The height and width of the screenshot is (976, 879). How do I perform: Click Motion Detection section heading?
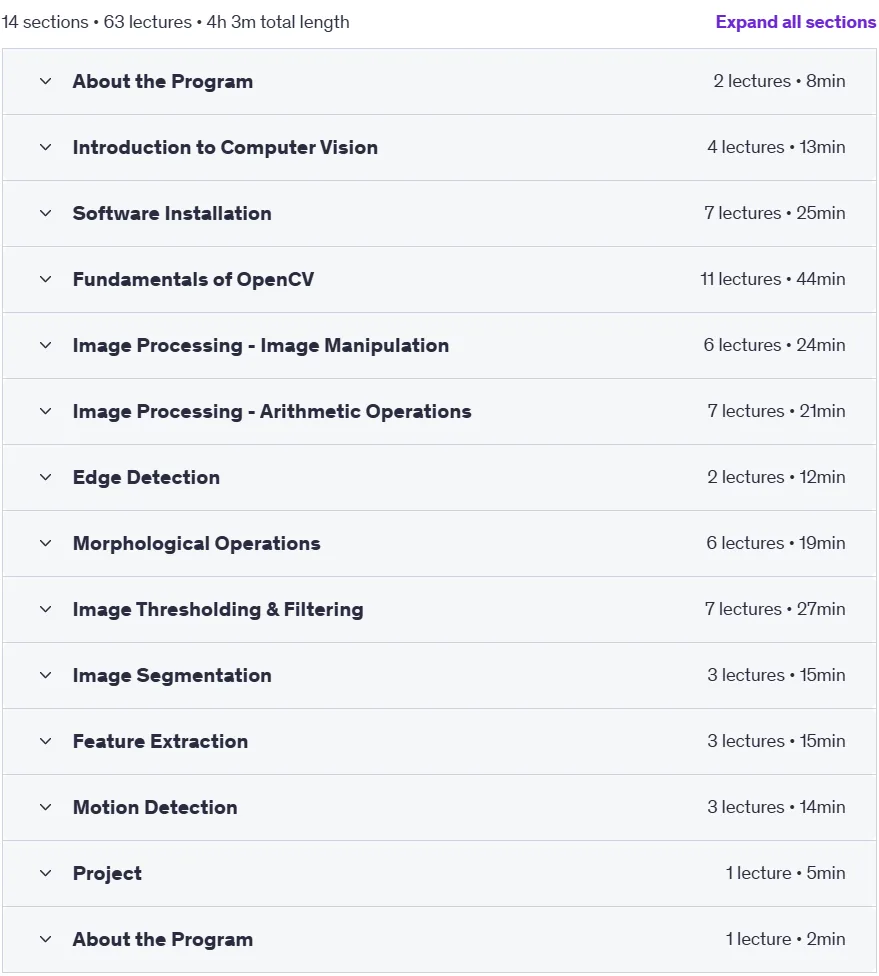155,807
